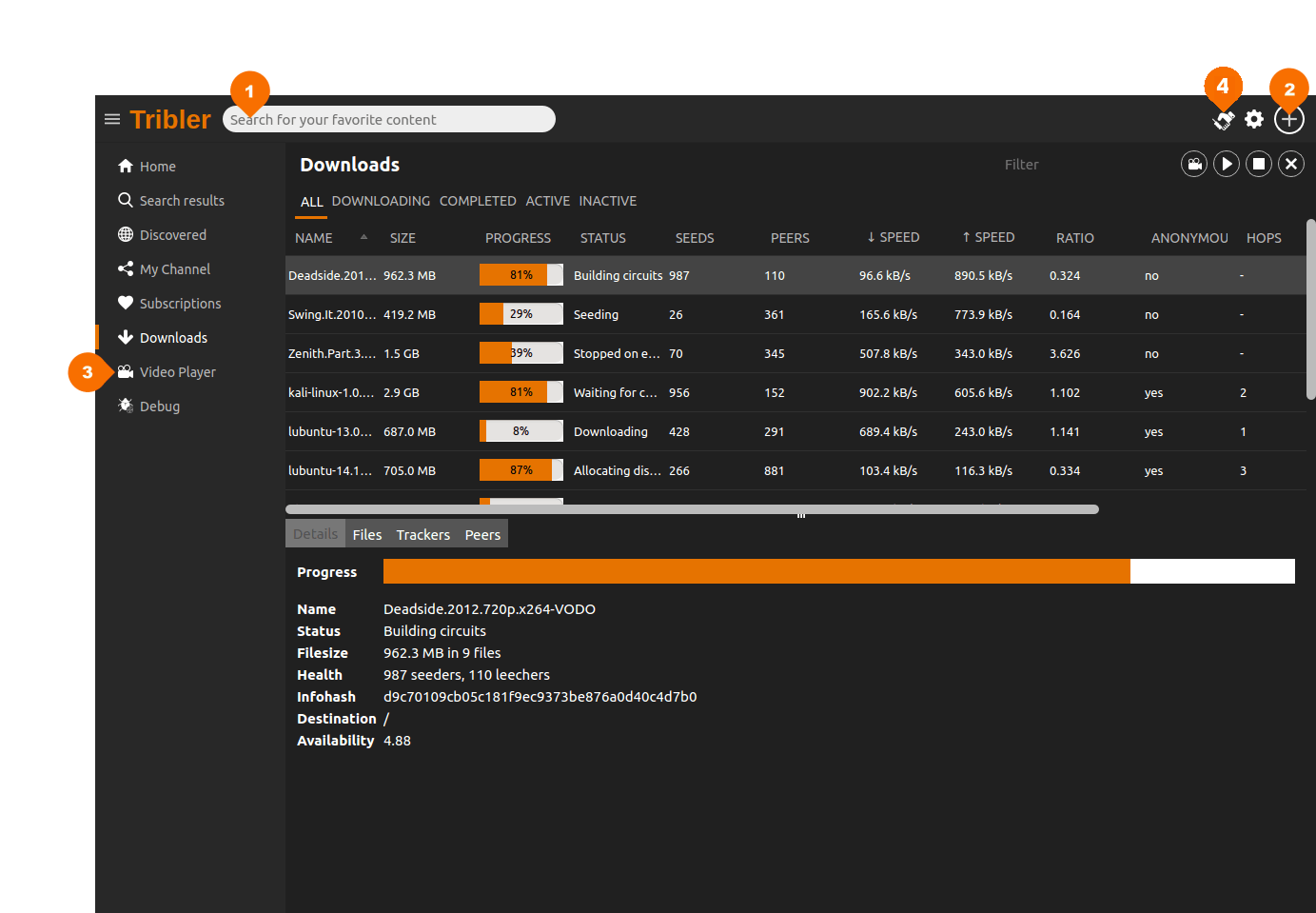Open the hamburger menu beside Tribler logo

click(x=112, y=119)
